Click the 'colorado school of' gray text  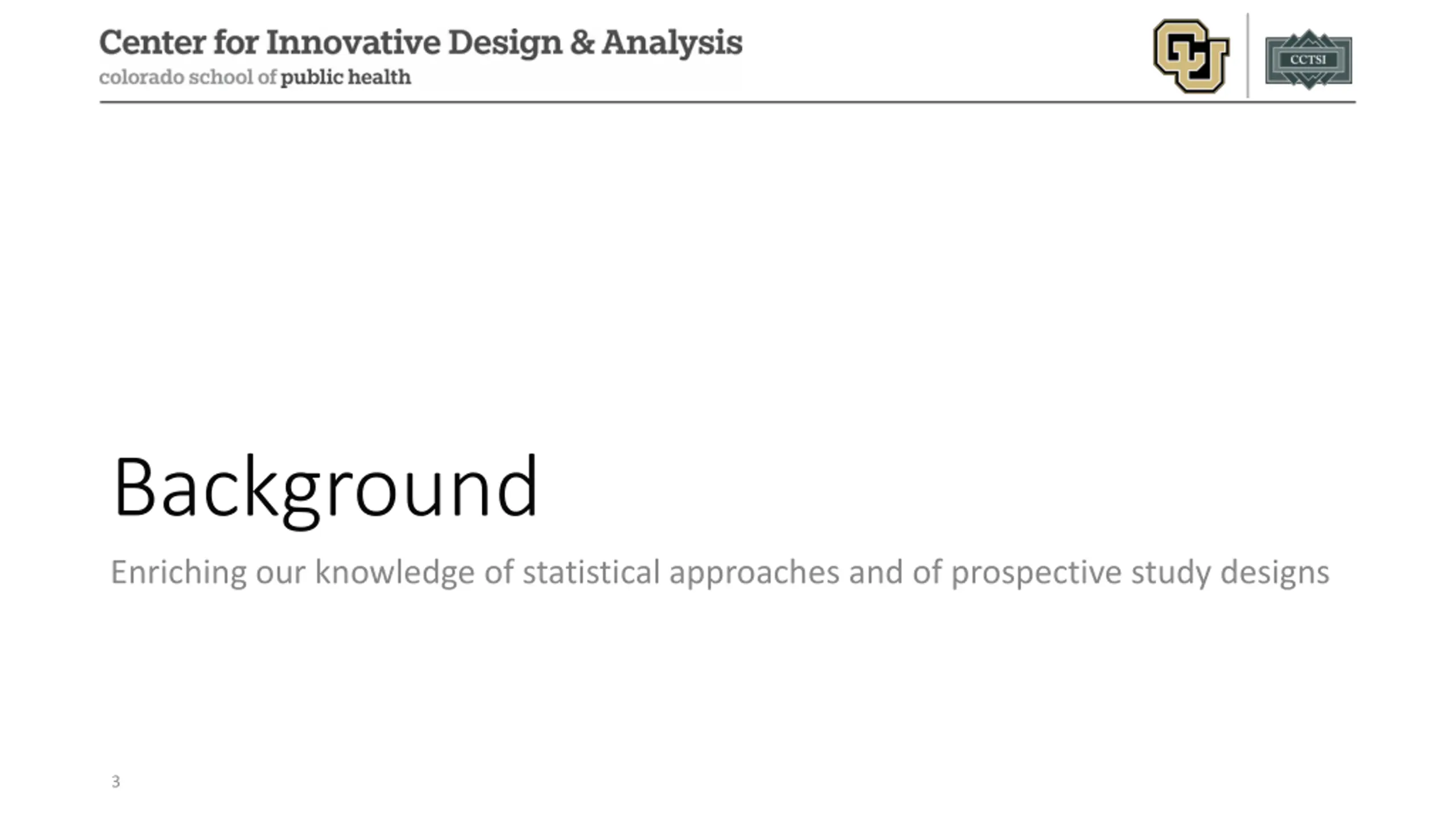point(188,77)
